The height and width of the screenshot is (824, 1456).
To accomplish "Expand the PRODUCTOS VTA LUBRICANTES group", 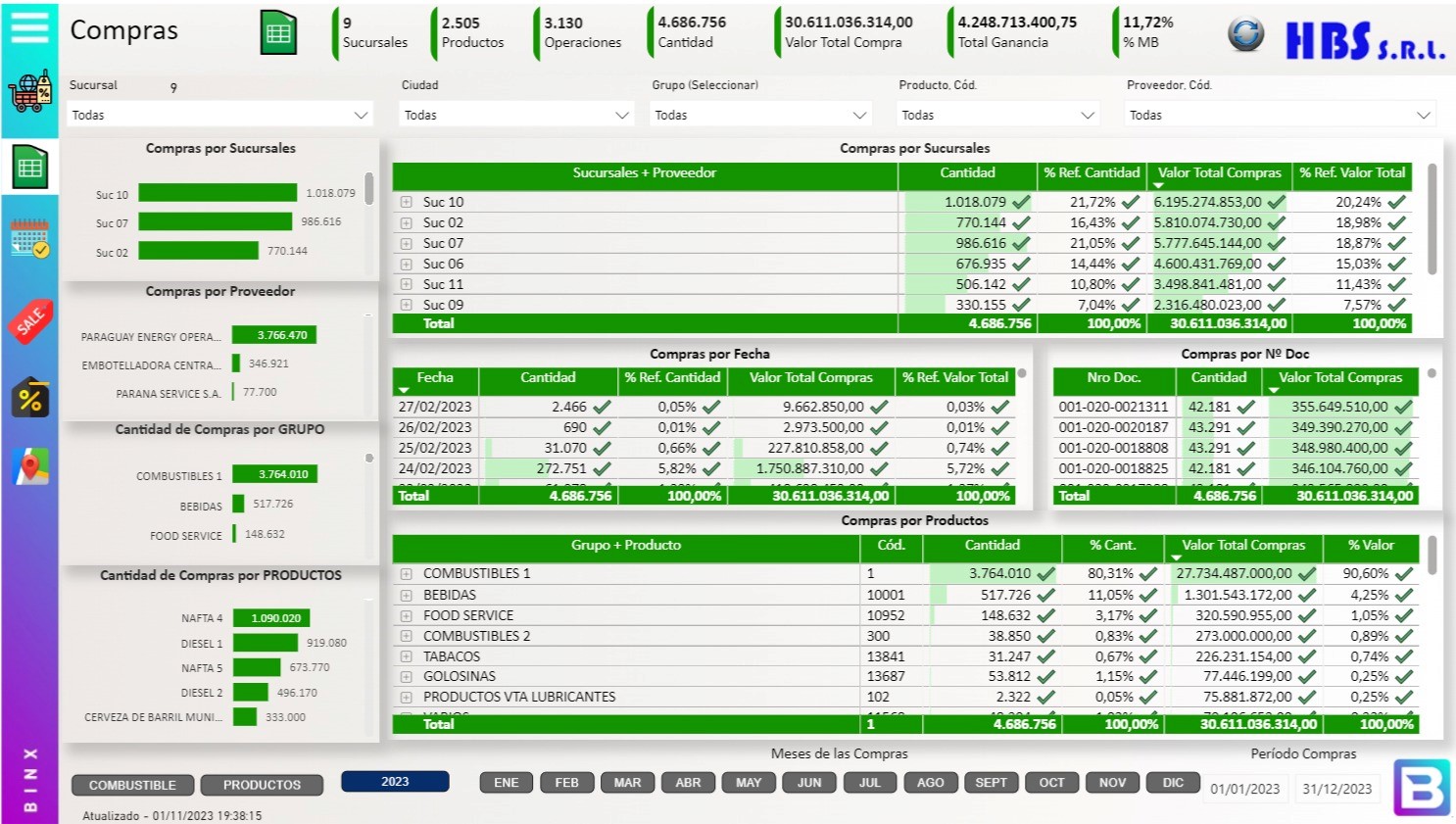I will point(406,698).
